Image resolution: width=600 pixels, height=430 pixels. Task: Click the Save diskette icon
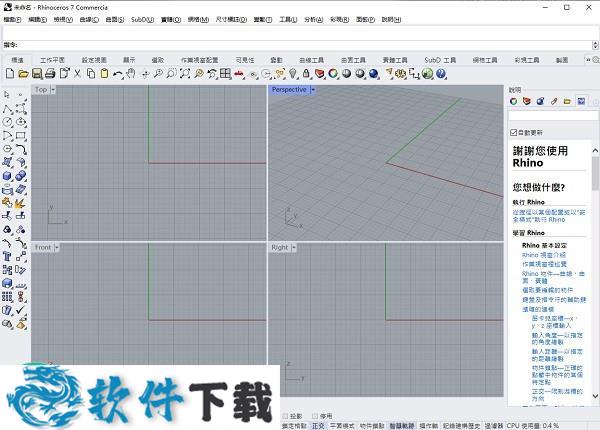tap(37, 73)
